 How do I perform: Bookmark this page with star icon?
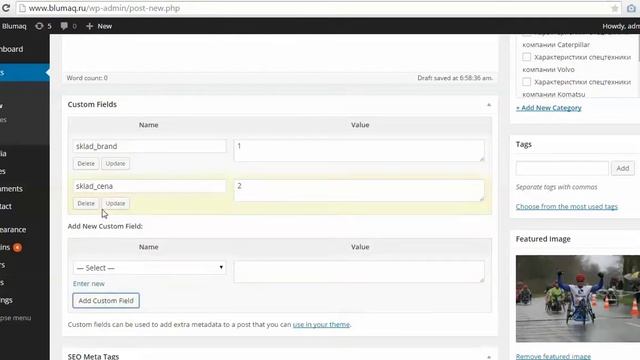[x=614, y=8]
